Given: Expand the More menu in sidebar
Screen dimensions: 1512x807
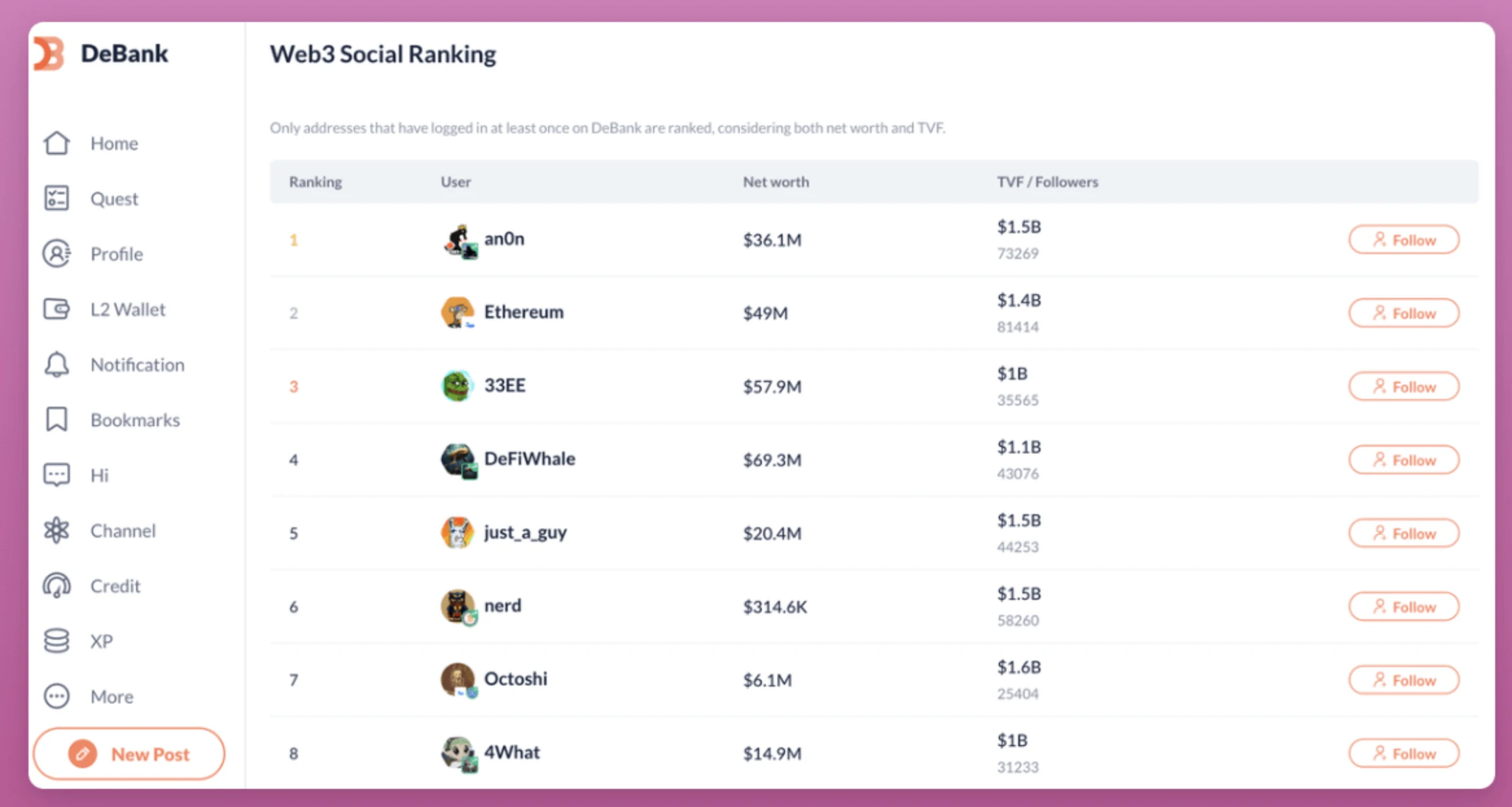Looking at the screenshot, I should (x=56, y=696).
